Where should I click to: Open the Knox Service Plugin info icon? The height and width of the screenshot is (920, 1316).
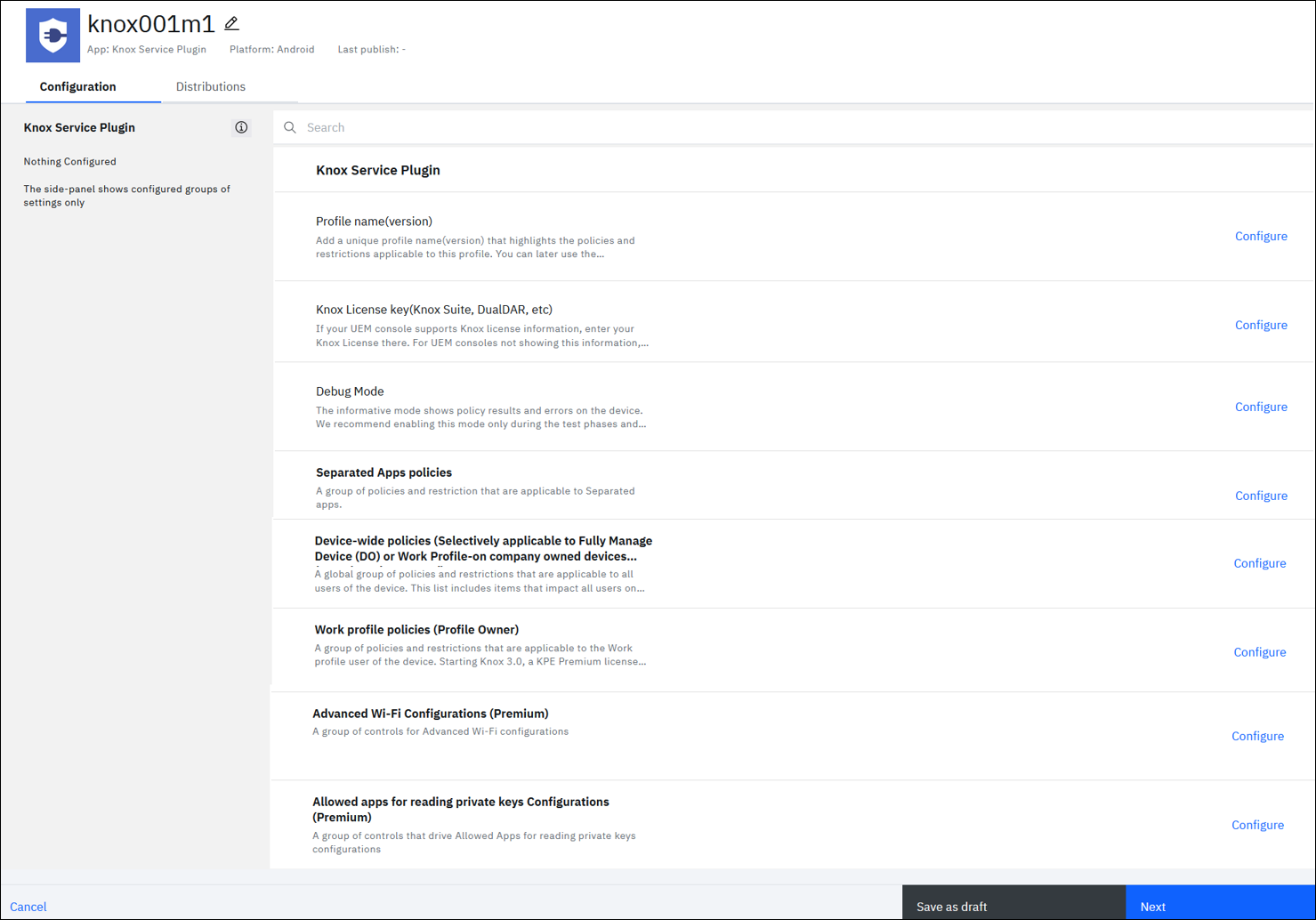pos(241,127)
